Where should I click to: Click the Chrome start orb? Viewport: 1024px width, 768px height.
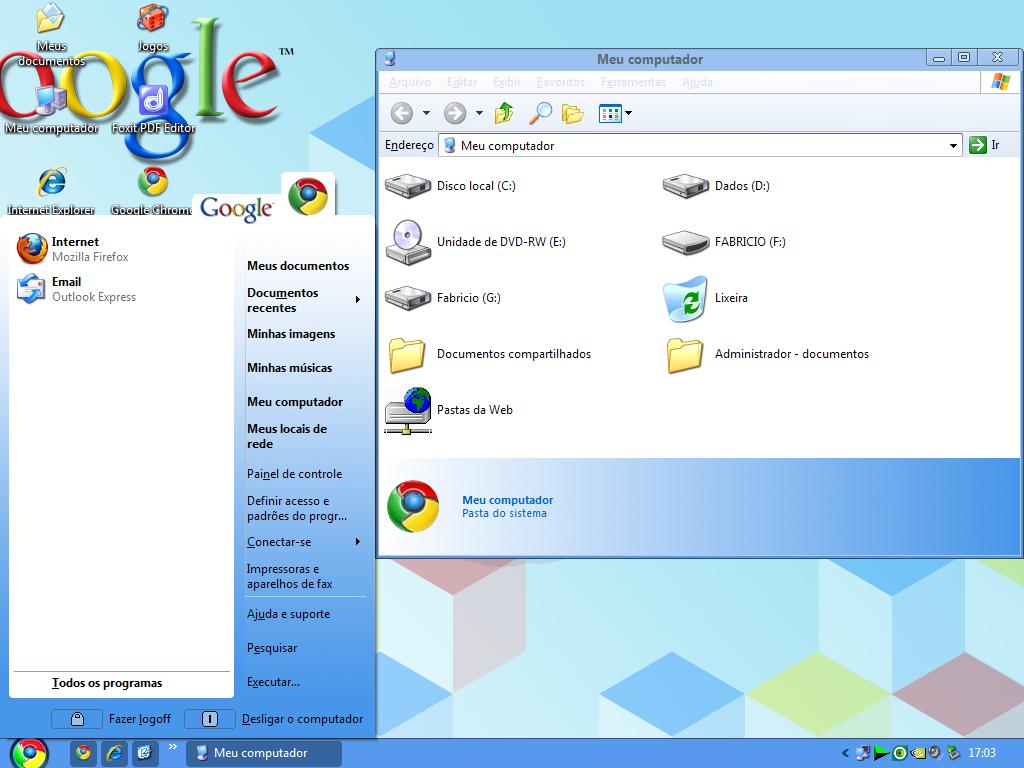tap(29, 753)
